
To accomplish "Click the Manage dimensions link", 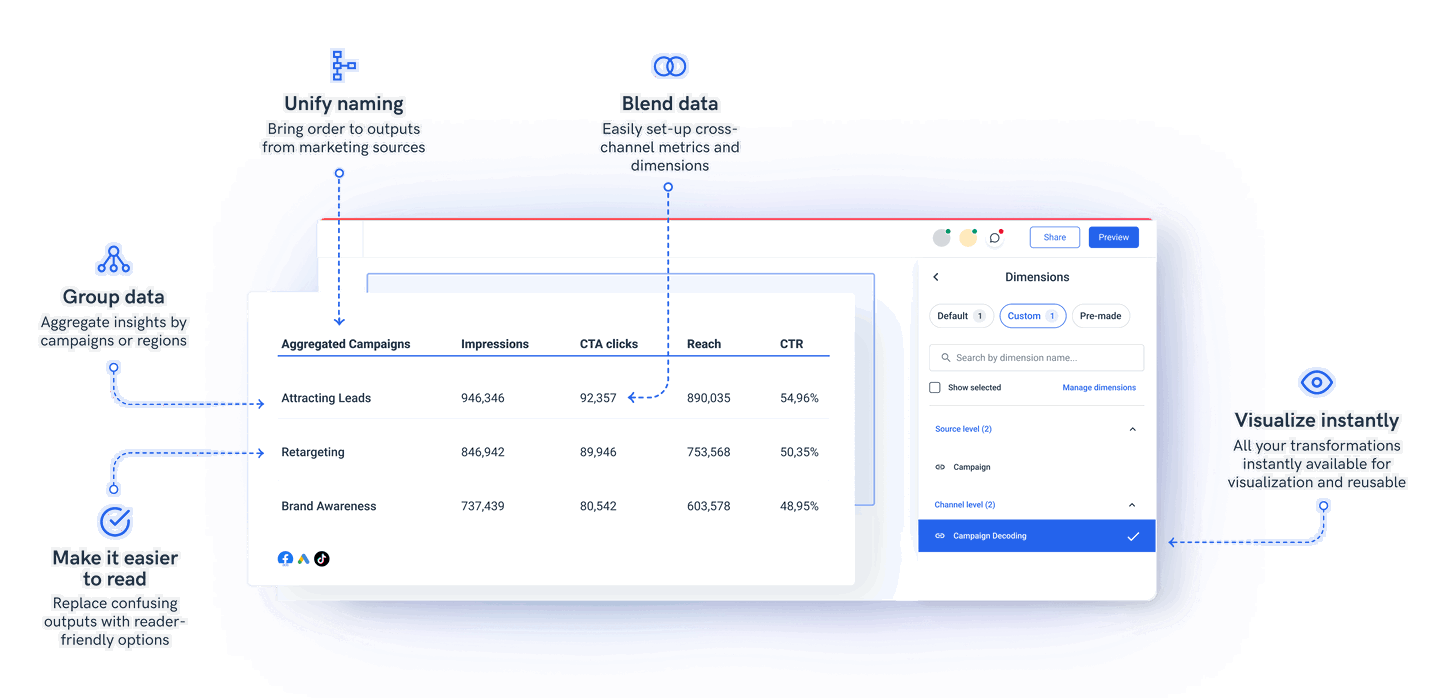I will point(1099,387).
